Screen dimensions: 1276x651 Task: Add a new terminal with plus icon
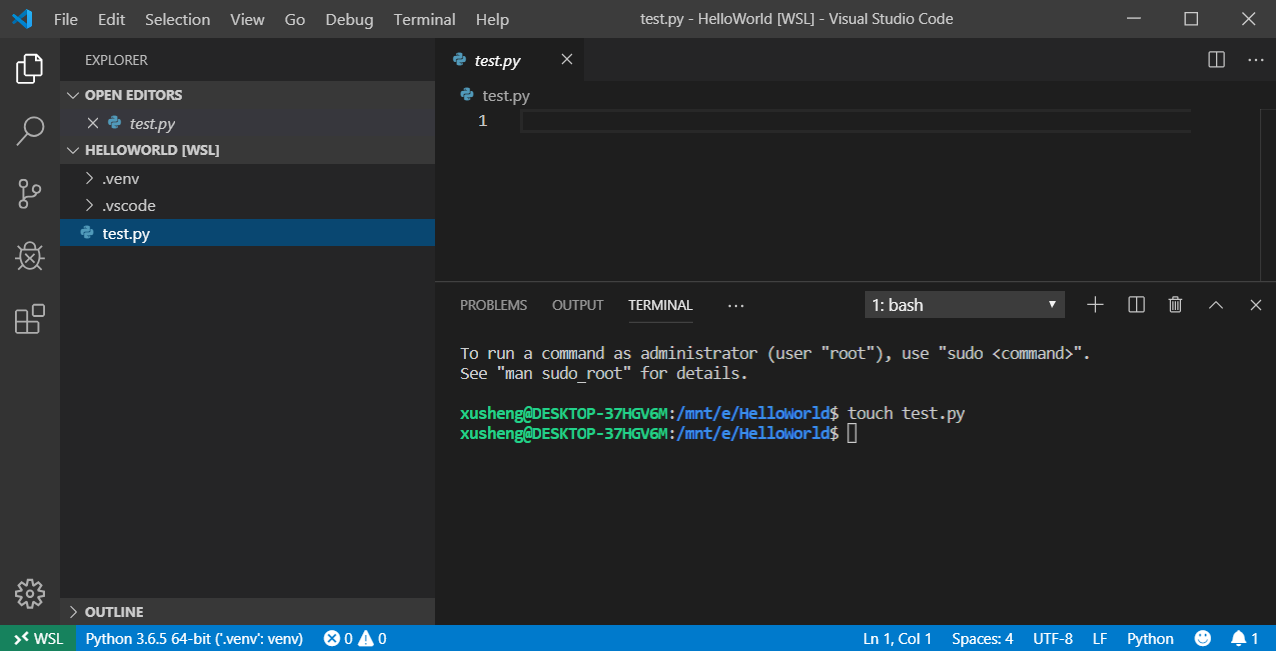coord(1095,305)
